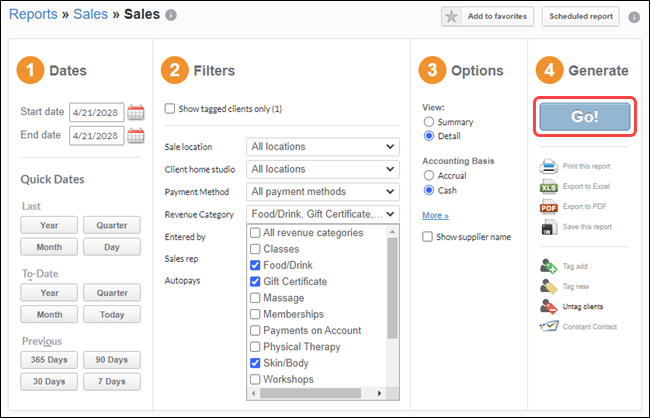Click Previous 7 Days button
This screenshot has width=650, height=418.
pyautogui.click(x=112, y=382)
